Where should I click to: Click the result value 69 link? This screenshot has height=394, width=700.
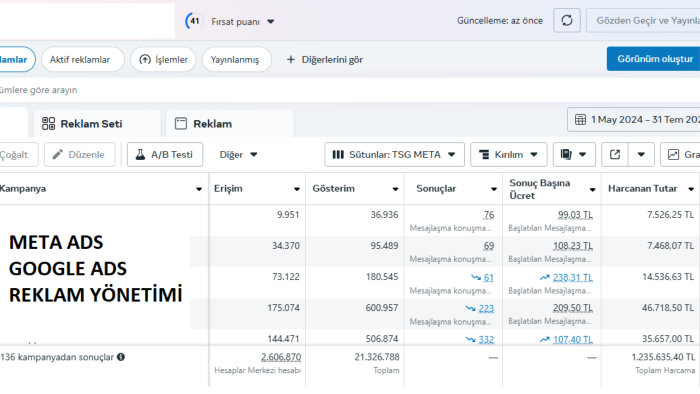point(489,246)
